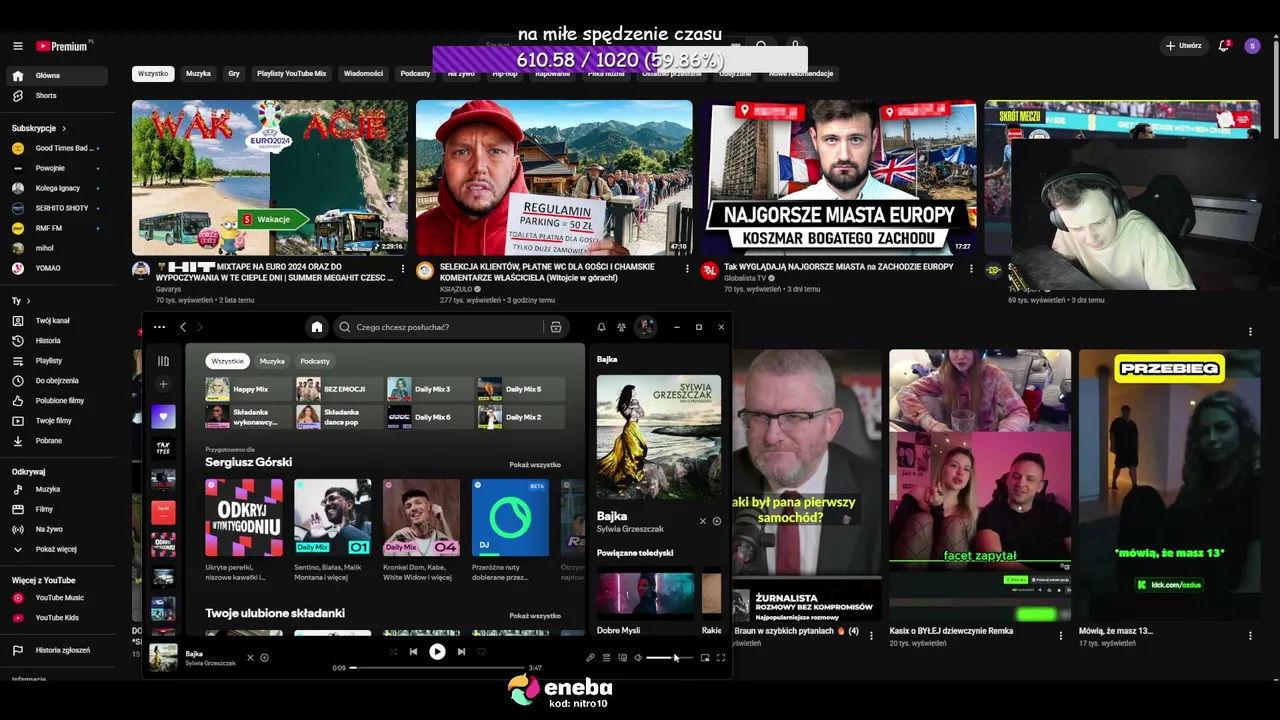Screen dimensions: 1280x720
Task: Open Spotify queue icon
Action: (x=606, y=658)
